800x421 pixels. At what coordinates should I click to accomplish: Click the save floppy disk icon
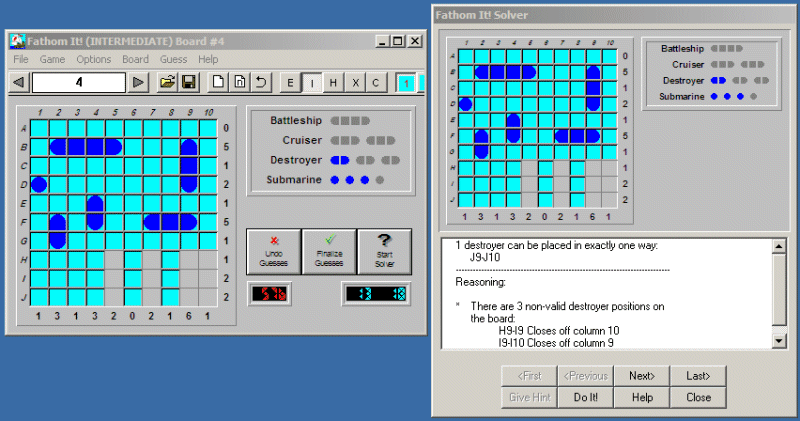tap(187, 82)
